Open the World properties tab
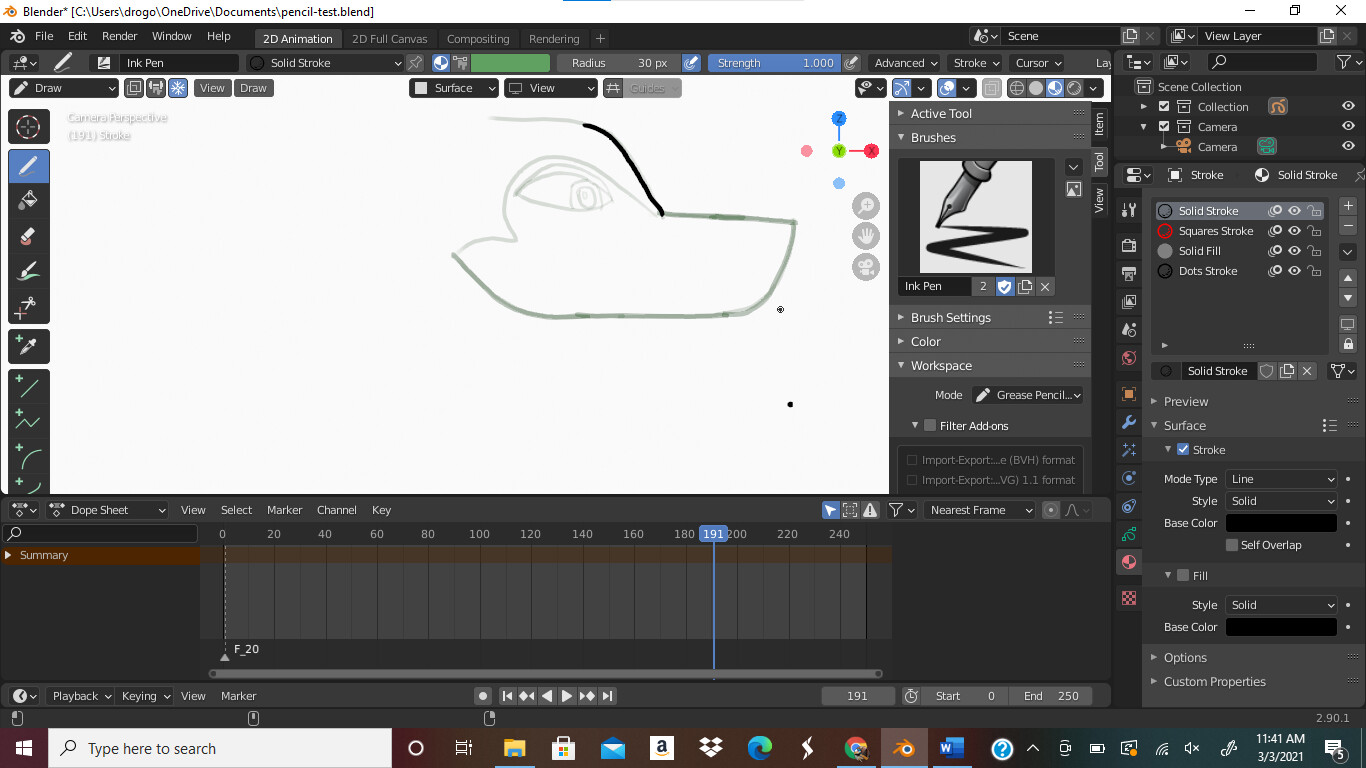Screen dimensions: 1366x768 pyautogui.click(x=1129, y=358)
